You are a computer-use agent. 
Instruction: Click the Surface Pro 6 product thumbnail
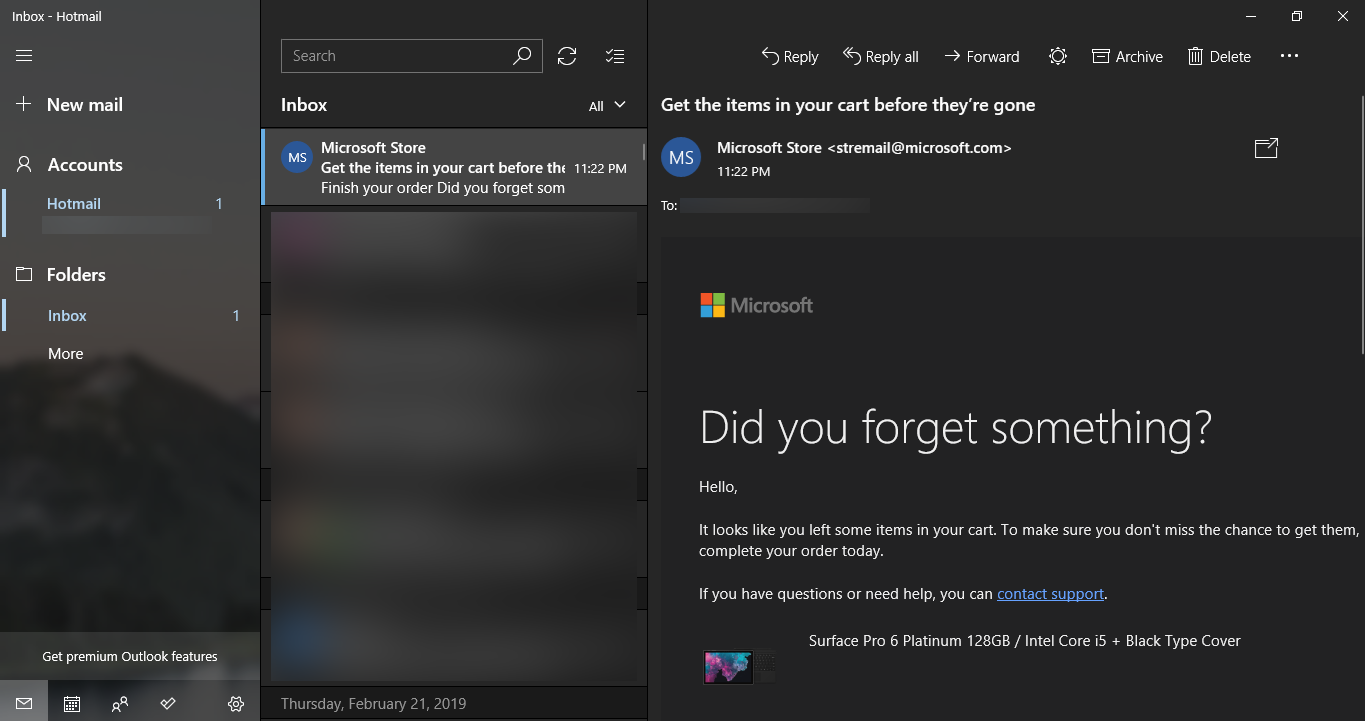739,667
